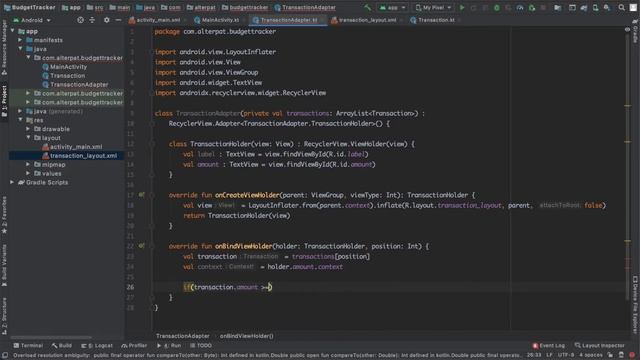Click the Debug app bug icon
The image size is (640, 360).
click(x=497, y=7)
